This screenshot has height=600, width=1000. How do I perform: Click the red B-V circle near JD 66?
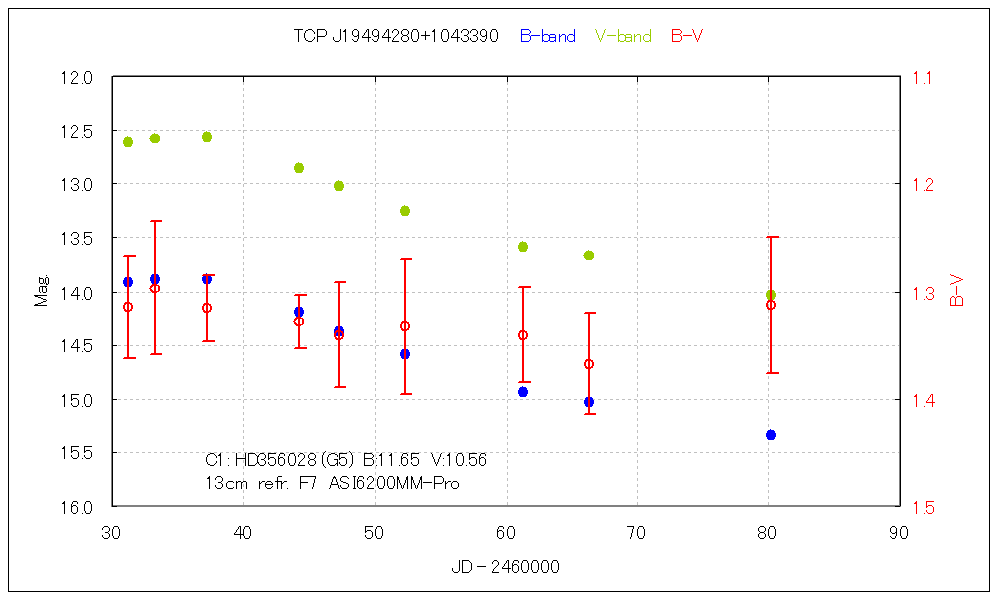(x=589, y=364)
